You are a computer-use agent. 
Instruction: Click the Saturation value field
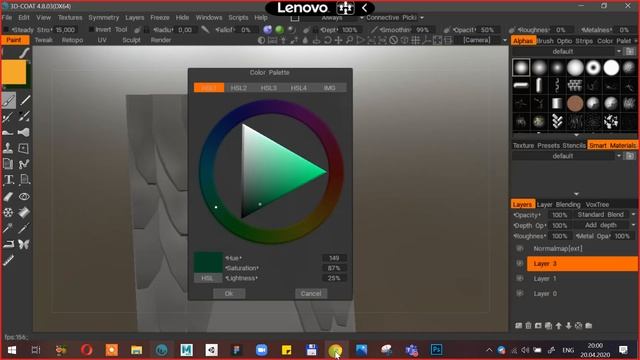coord(334,268)
